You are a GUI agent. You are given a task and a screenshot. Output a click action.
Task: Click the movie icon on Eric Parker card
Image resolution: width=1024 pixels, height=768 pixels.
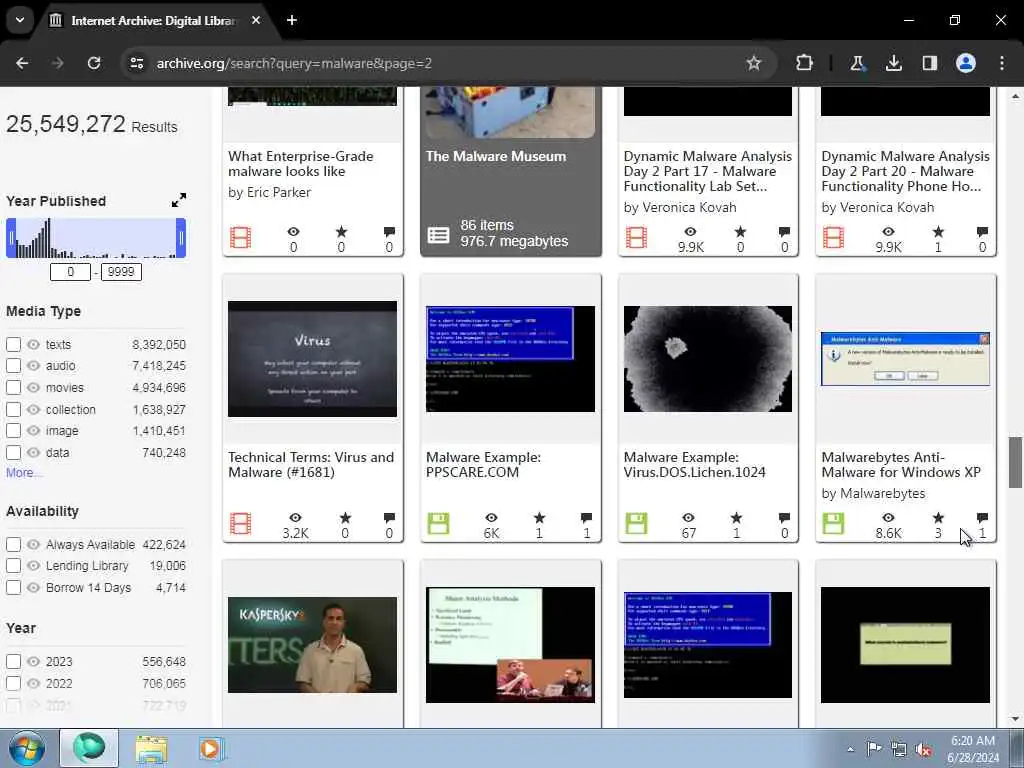click(240, 237)
